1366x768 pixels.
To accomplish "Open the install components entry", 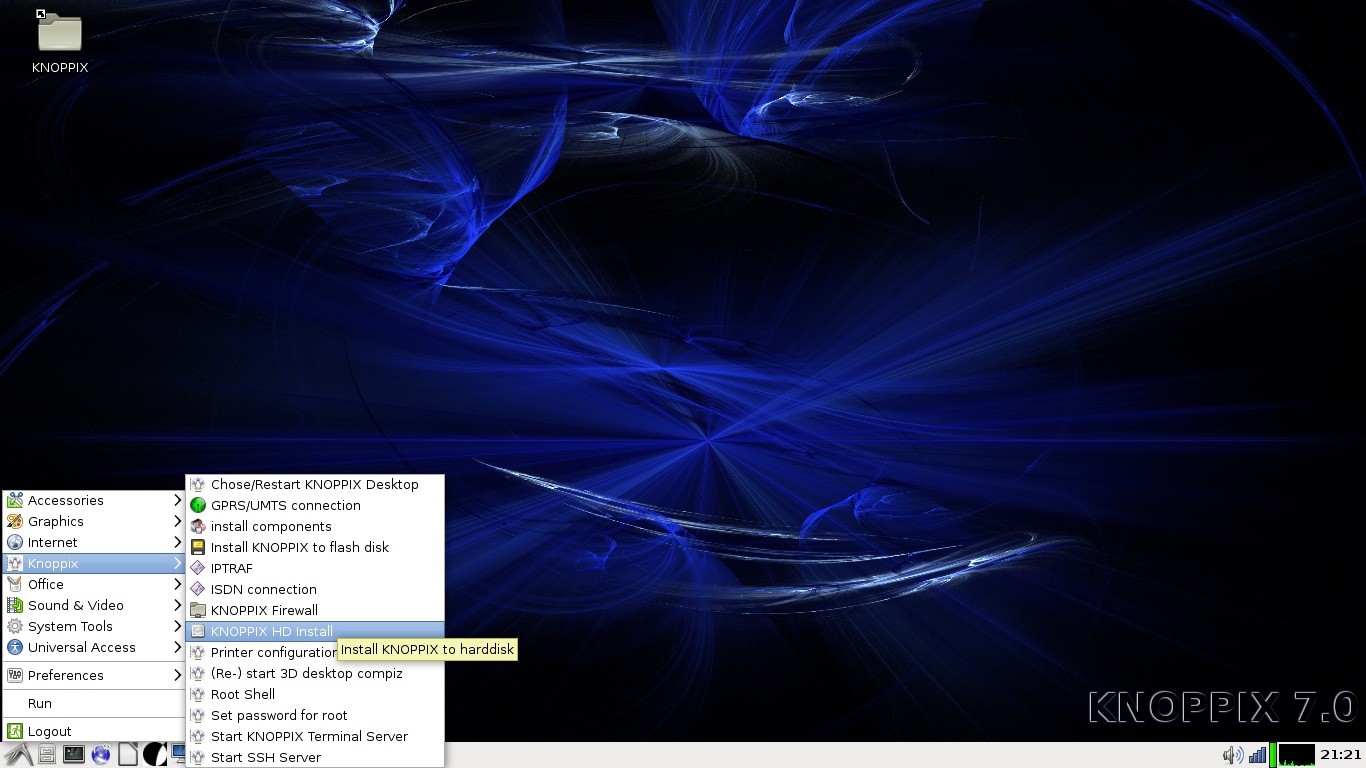I will pyautogui.click(x=315, y=526).
